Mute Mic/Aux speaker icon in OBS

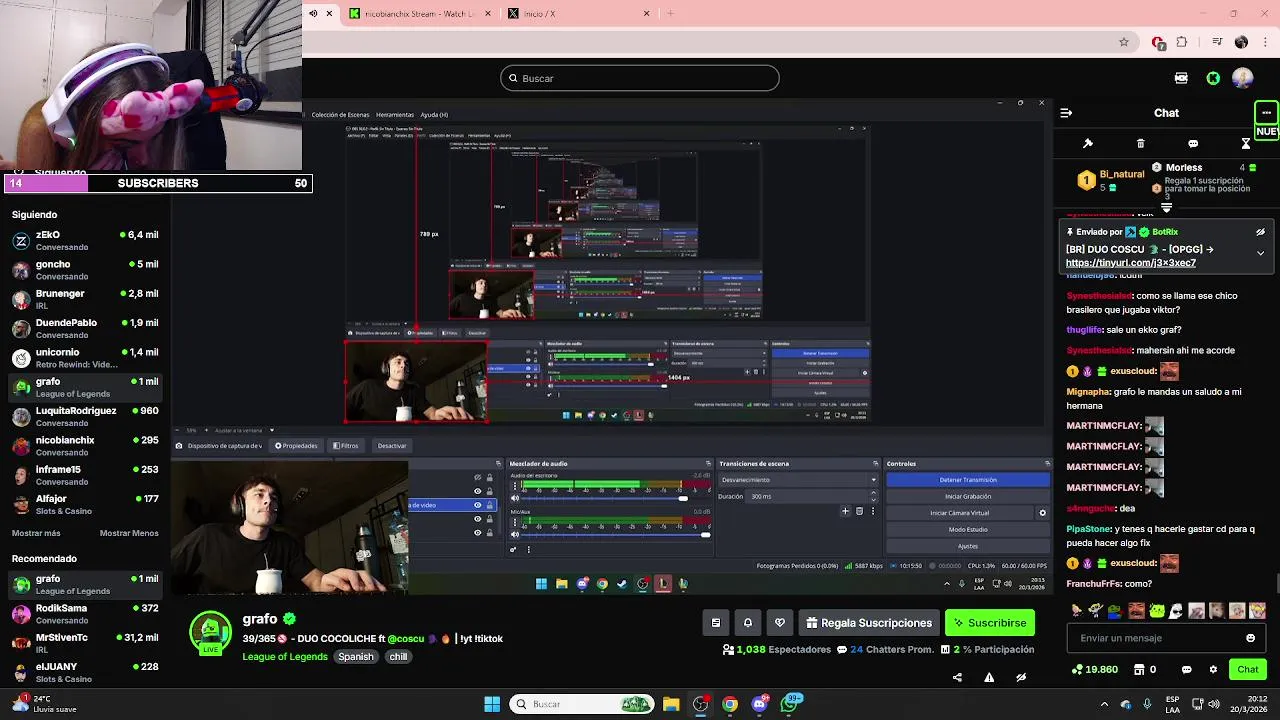[x=515, y=535]
